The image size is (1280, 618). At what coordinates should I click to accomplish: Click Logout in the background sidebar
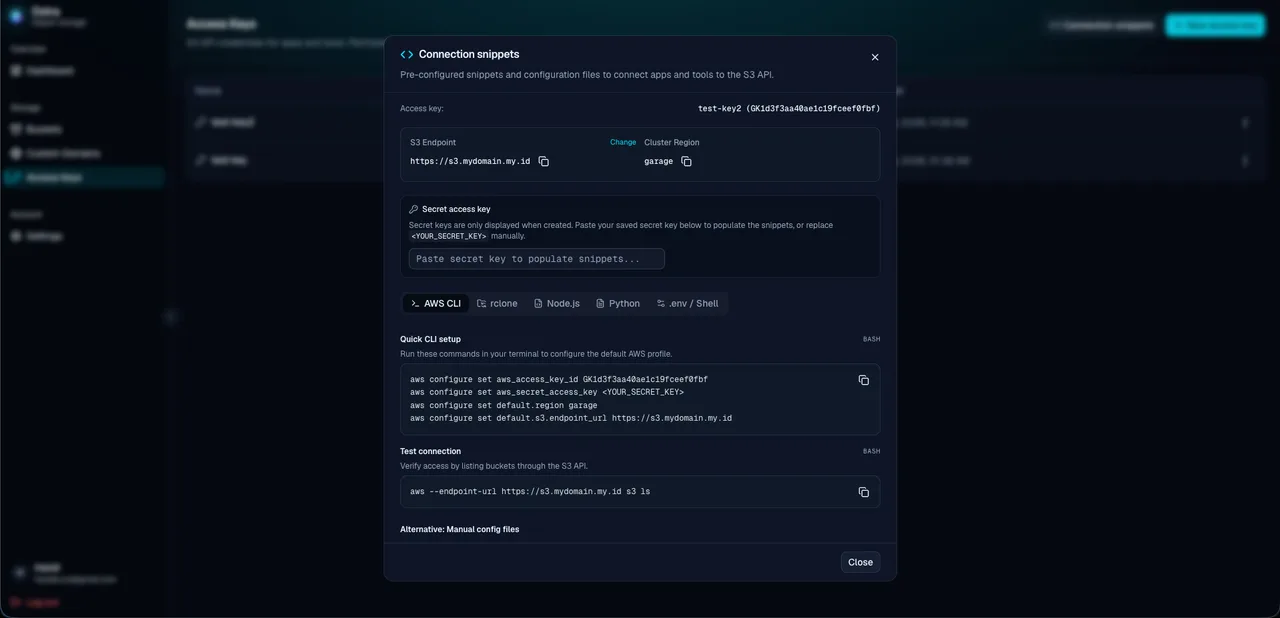35,602
